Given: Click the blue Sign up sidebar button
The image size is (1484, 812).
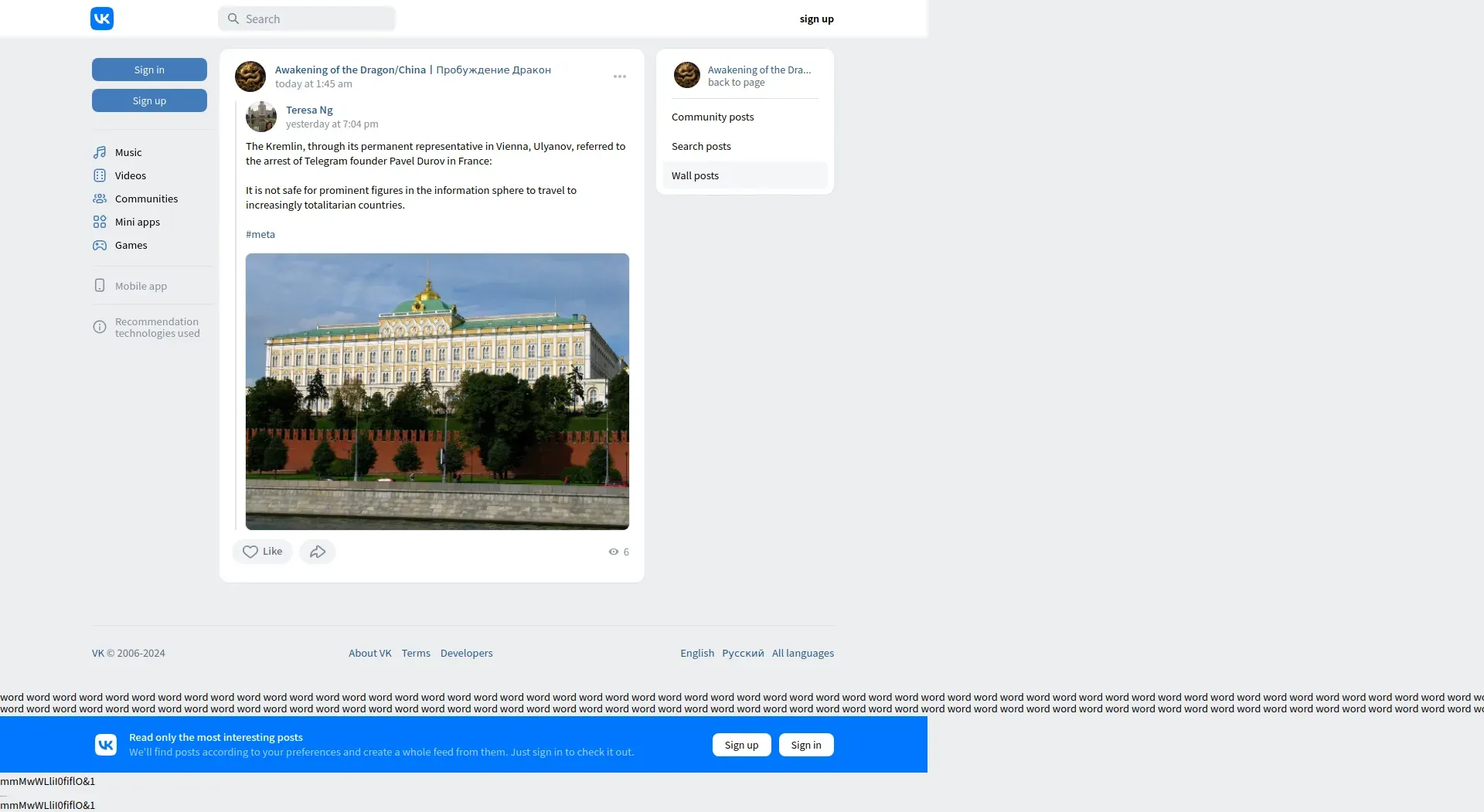Looking at the screenshot, I should pos(149,100).
